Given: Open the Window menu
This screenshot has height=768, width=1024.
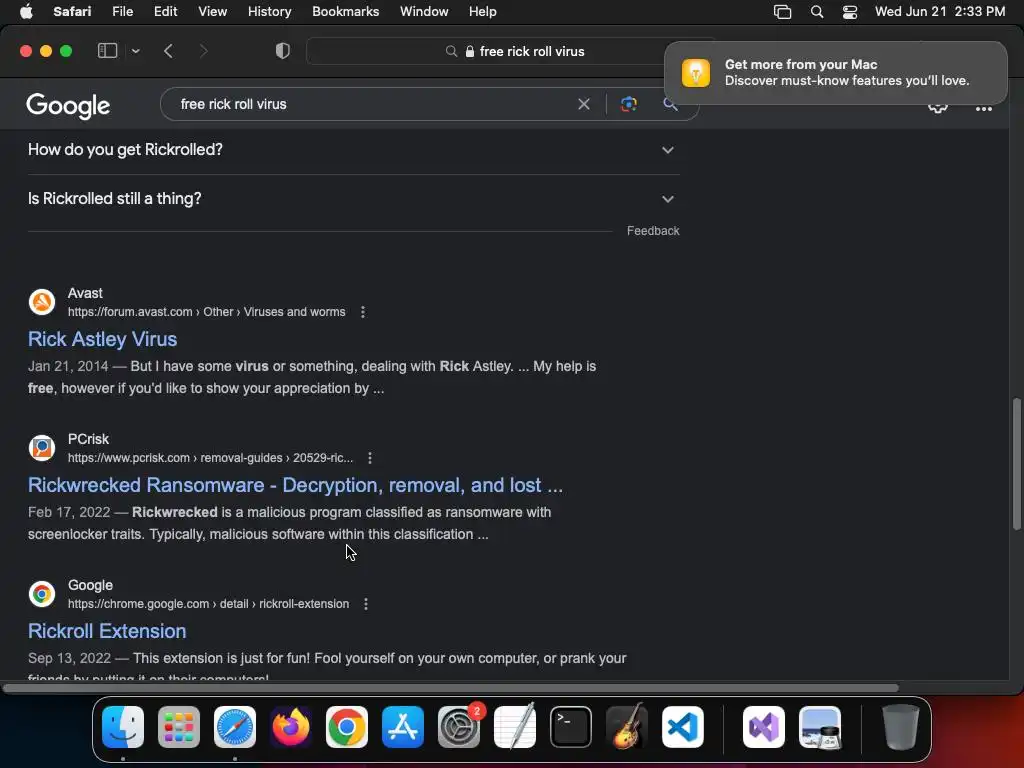Looking at the screenshot, I should tap(424, 12).
